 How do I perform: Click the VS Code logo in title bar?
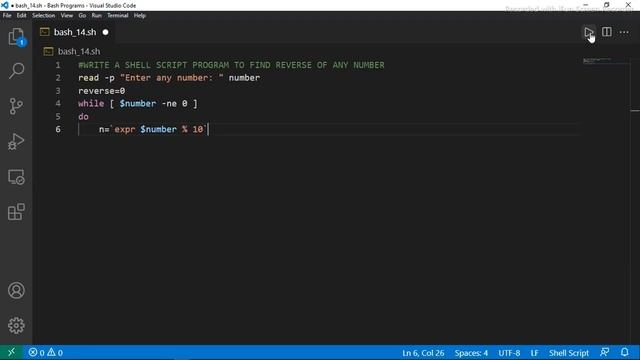tap(4, 5)
